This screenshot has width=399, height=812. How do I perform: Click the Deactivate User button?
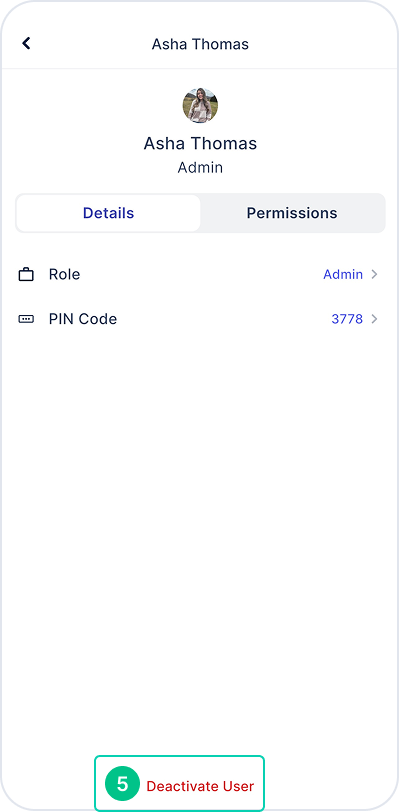click(200, 786)
